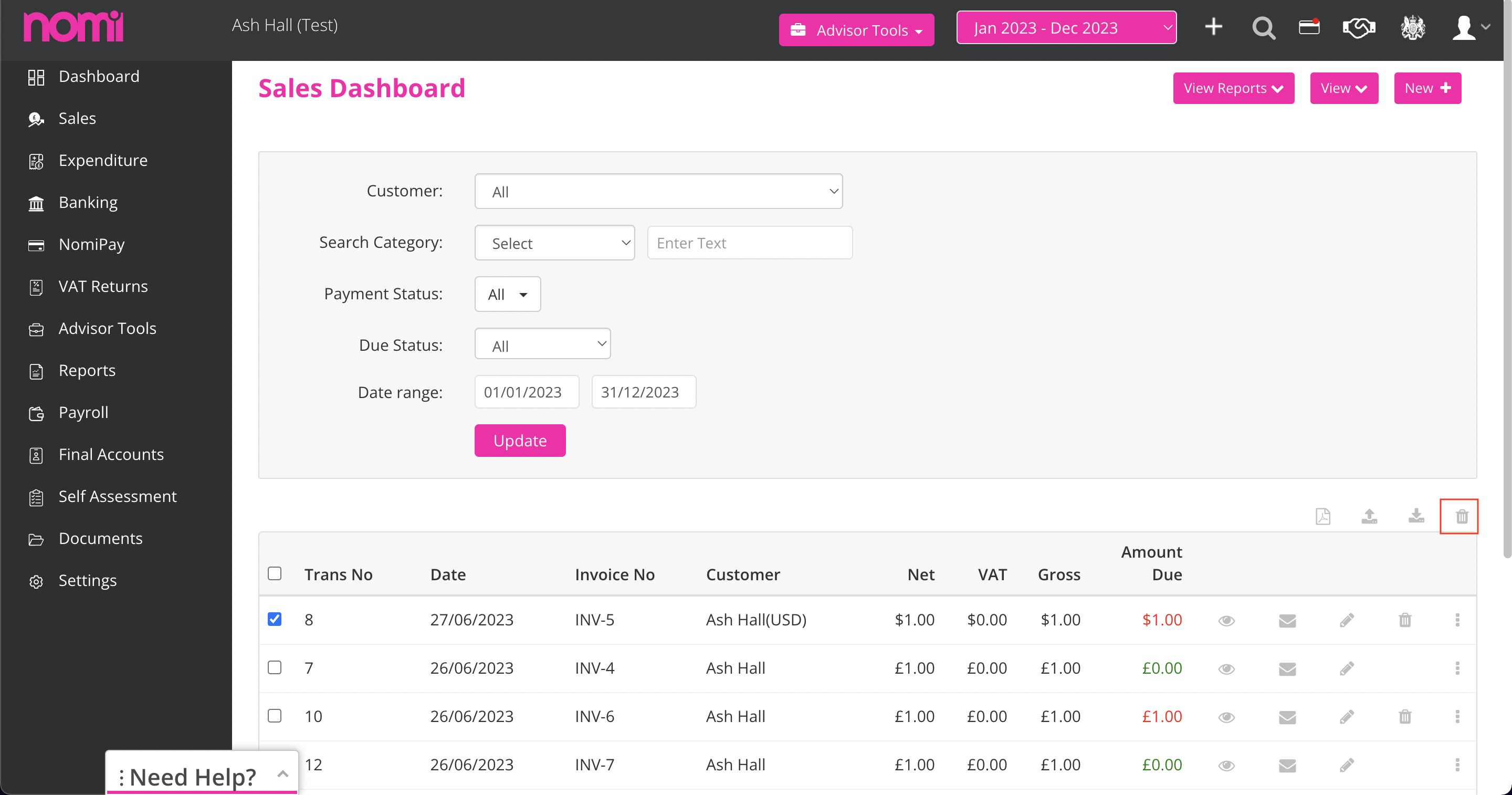Open Documents in sidebar
The width and height of the screenshot is (1512, 795).
point(100,538)
